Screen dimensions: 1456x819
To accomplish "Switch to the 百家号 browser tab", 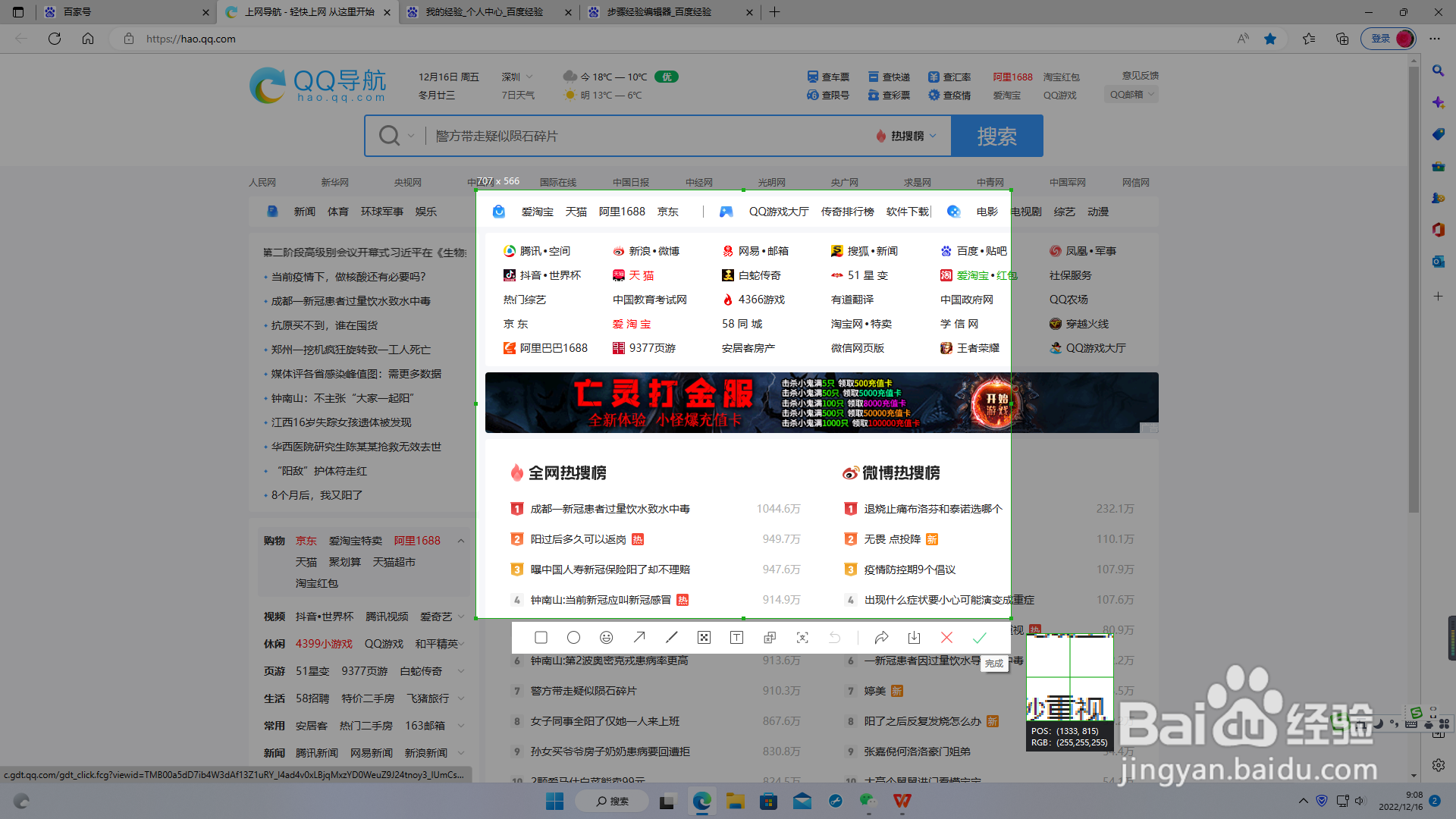I will pyautogui.click(x=124, y=12).
